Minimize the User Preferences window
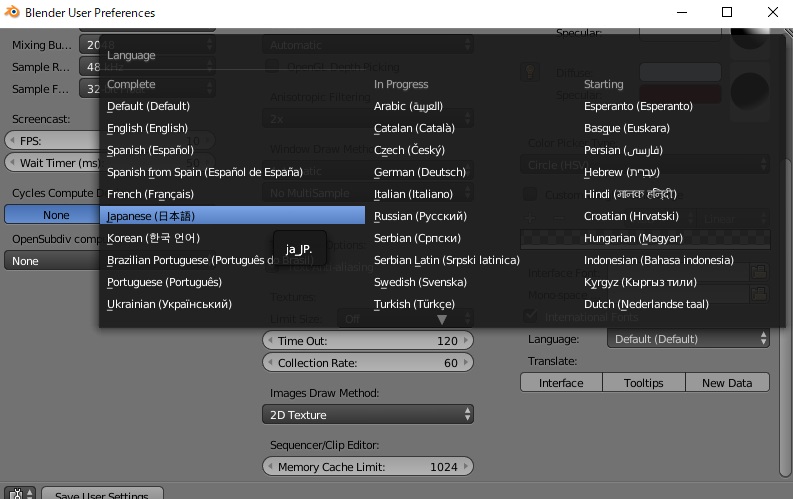The height and width of the screenshot is (499, 793). coord(682,12)
